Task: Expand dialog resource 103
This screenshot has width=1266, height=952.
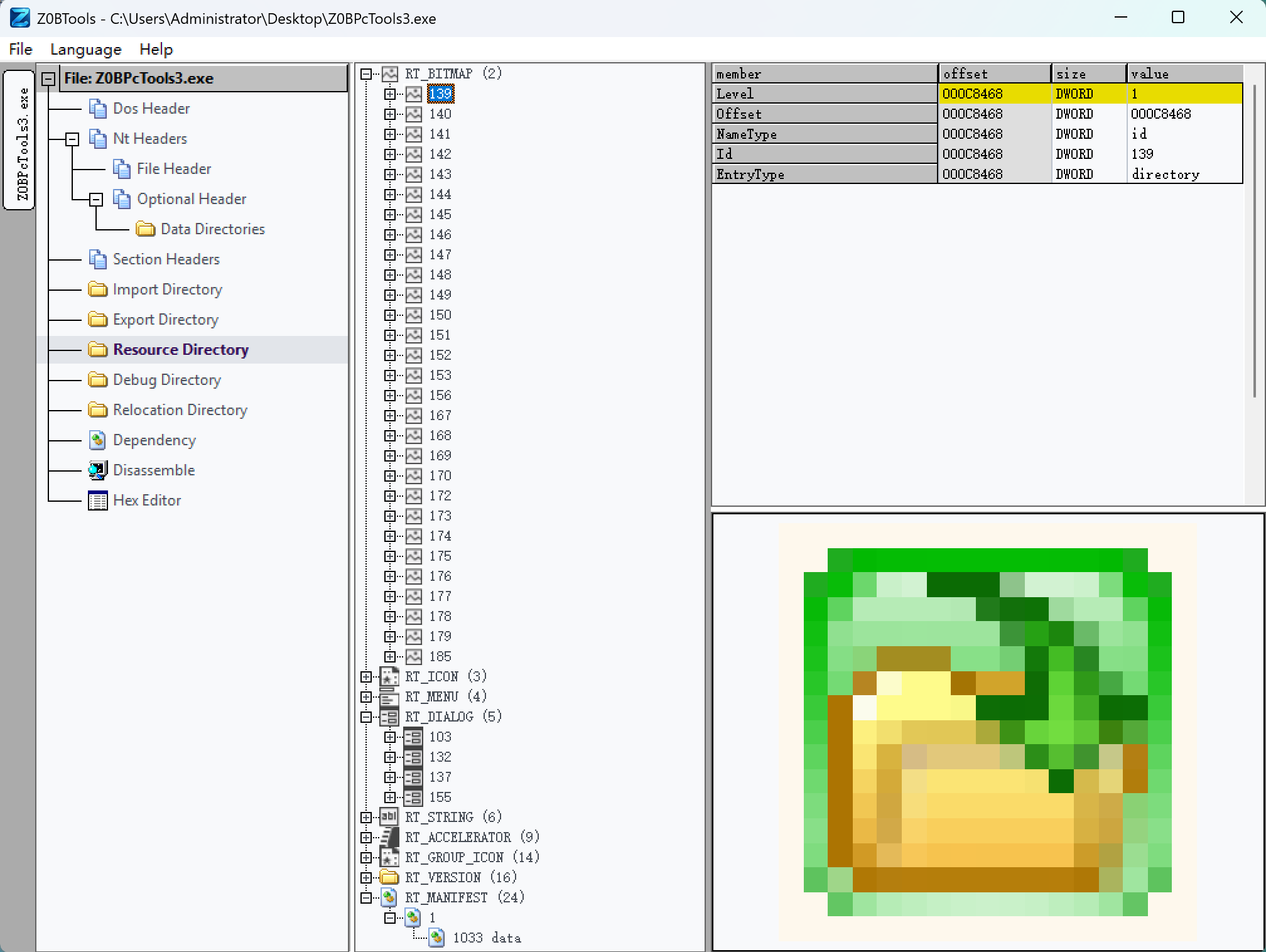Action: [x=390, y=737]
